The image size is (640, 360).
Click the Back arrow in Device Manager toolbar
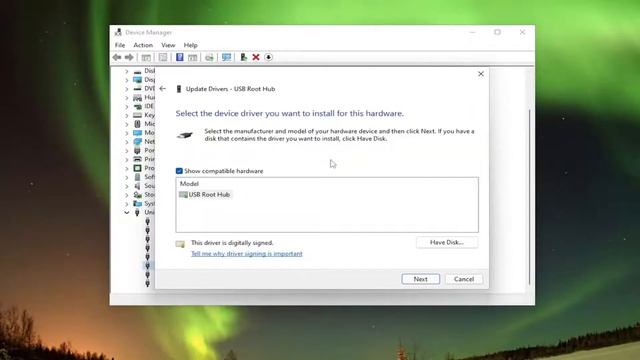(117, 57)
